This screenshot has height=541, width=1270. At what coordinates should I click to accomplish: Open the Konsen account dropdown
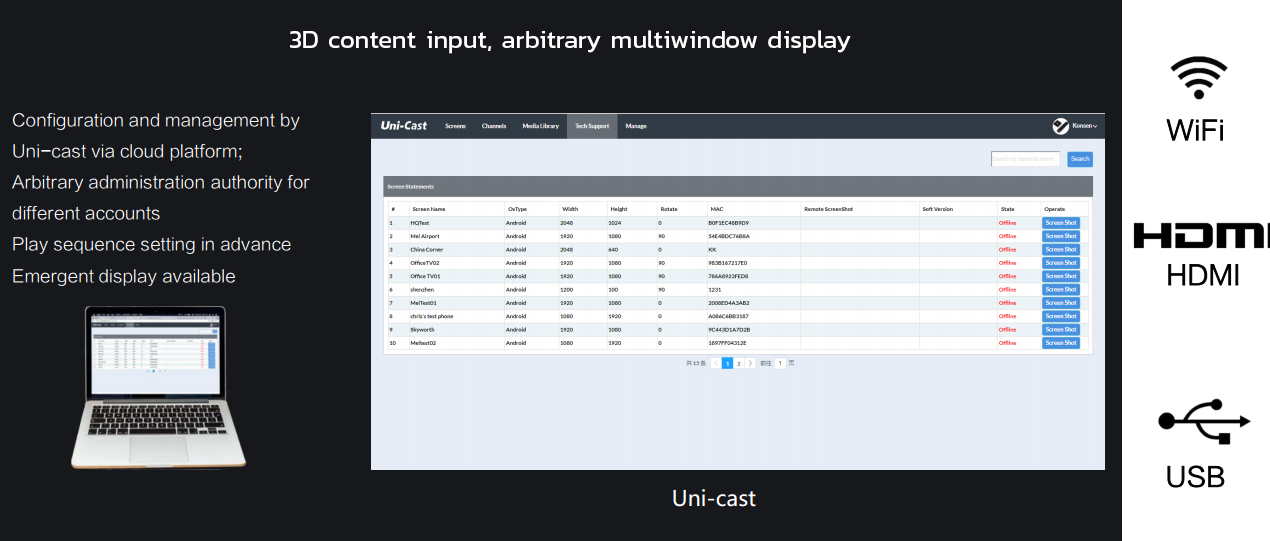point(1084,126)
